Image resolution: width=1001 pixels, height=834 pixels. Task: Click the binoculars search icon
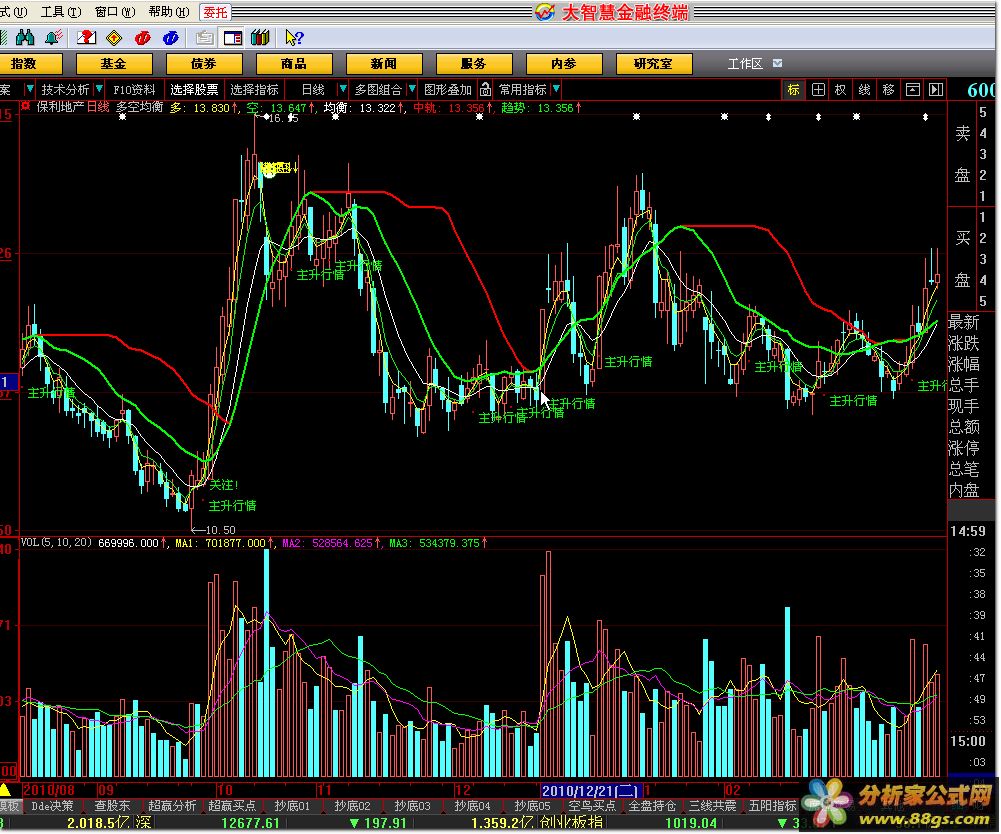[x=25, y=38]
